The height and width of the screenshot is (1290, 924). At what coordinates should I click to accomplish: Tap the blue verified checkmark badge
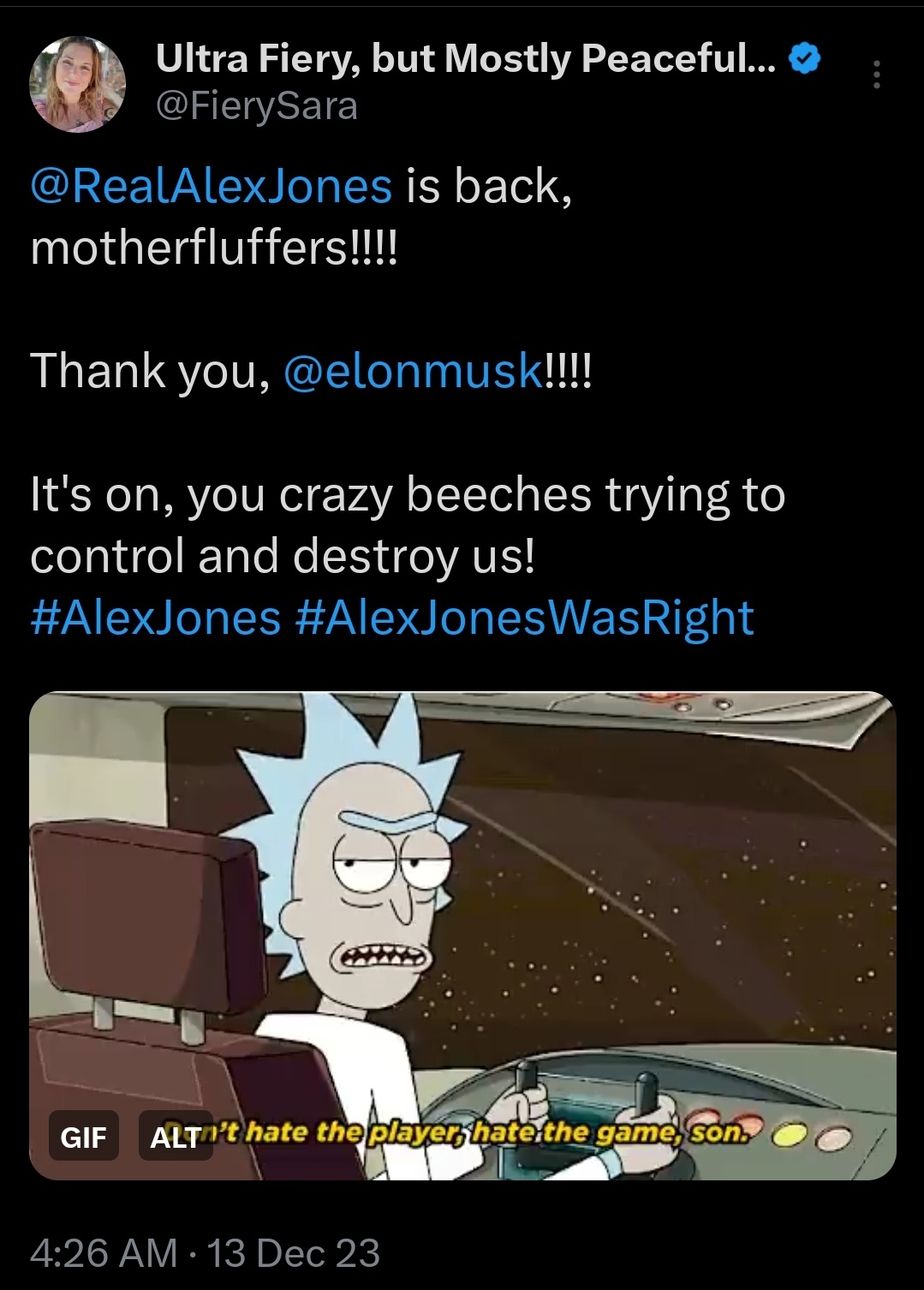(805, 58)
